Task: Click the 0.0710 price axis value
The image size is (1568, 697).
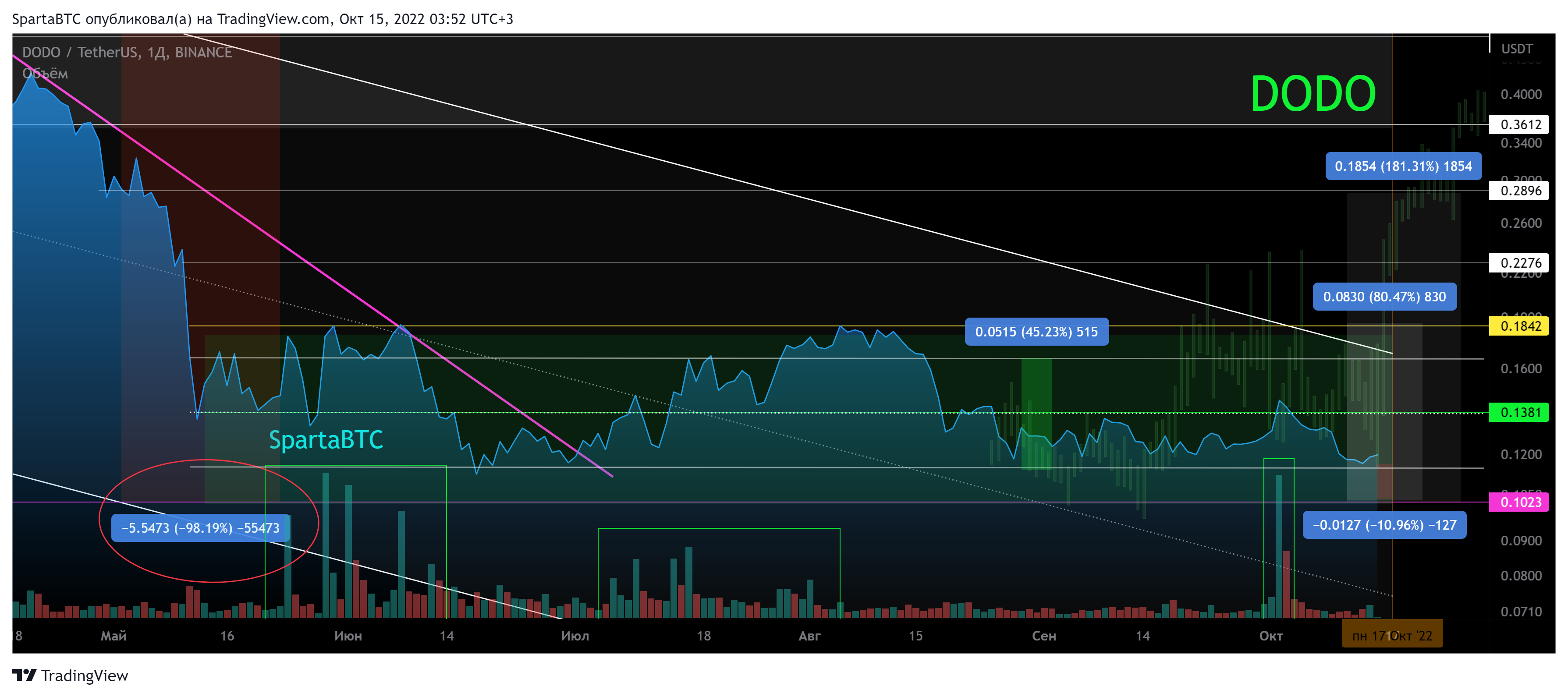Action: tap(1521, 611)
